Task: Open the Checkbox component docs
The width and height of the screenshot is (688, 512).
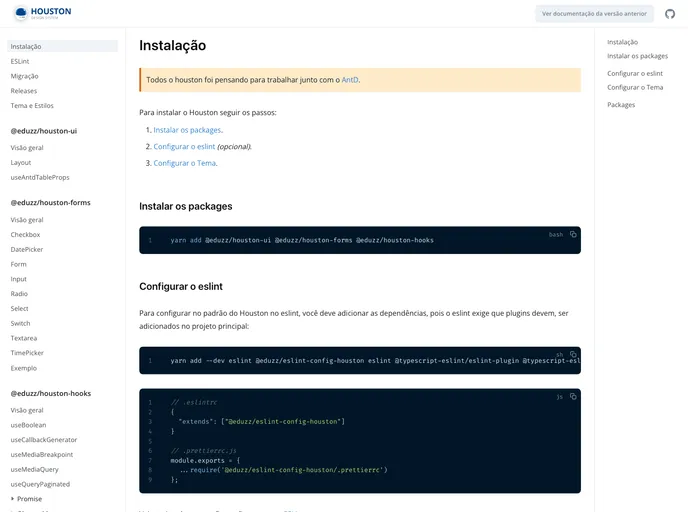Action: click(x=25, y=235)
